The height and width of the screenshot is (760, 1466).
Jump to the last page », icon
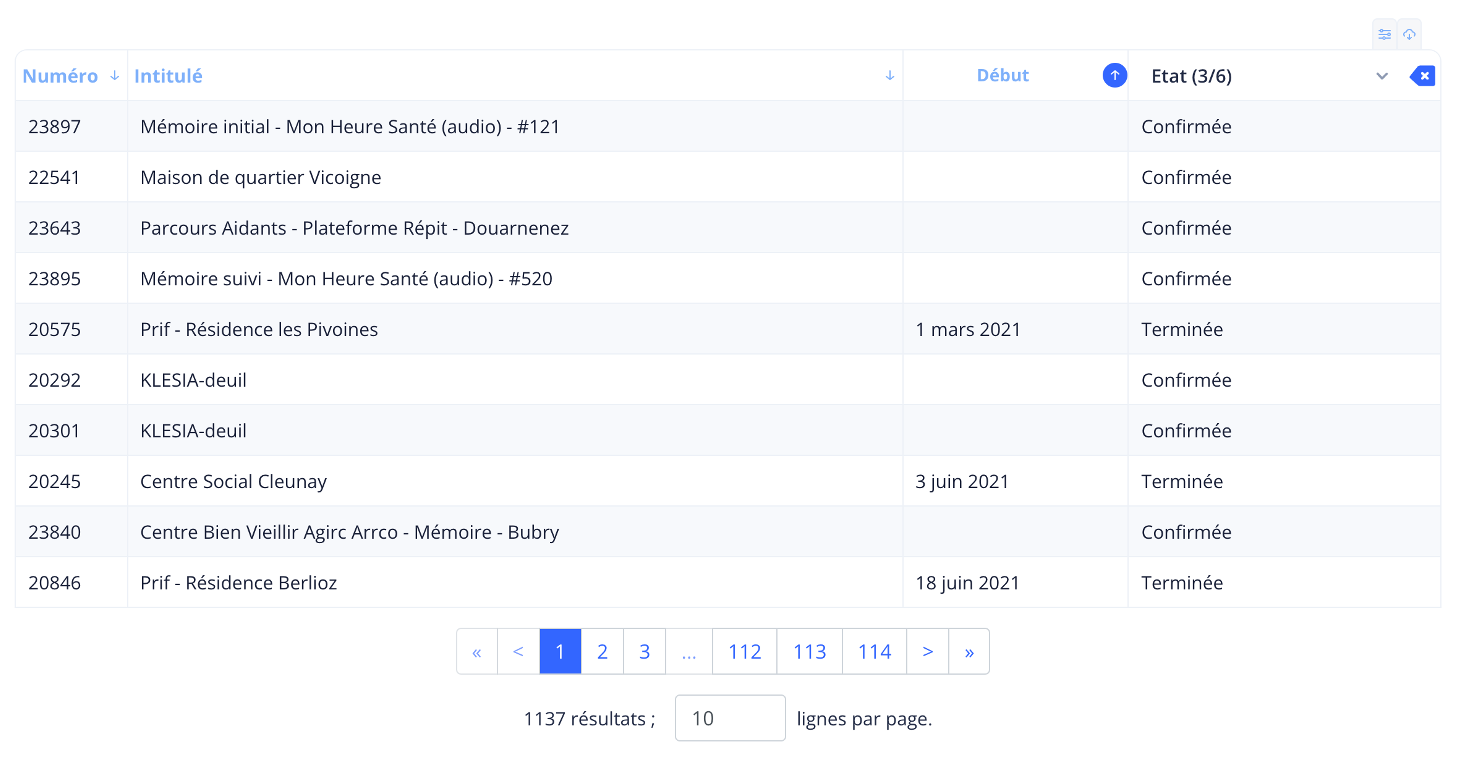pyautogui.click(x=968, y=652)
